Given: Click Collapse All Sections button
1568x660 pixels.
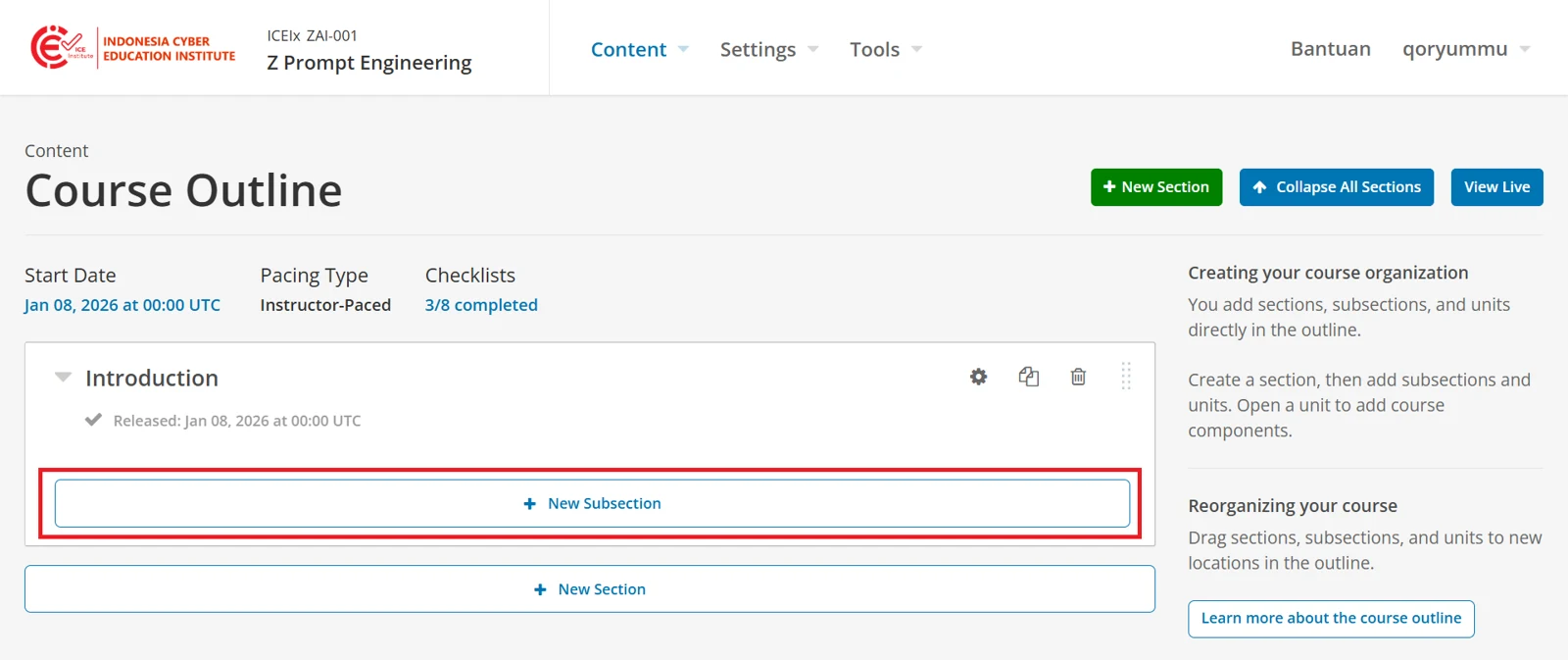Looking at the screenshot, I should point(1337,187).
